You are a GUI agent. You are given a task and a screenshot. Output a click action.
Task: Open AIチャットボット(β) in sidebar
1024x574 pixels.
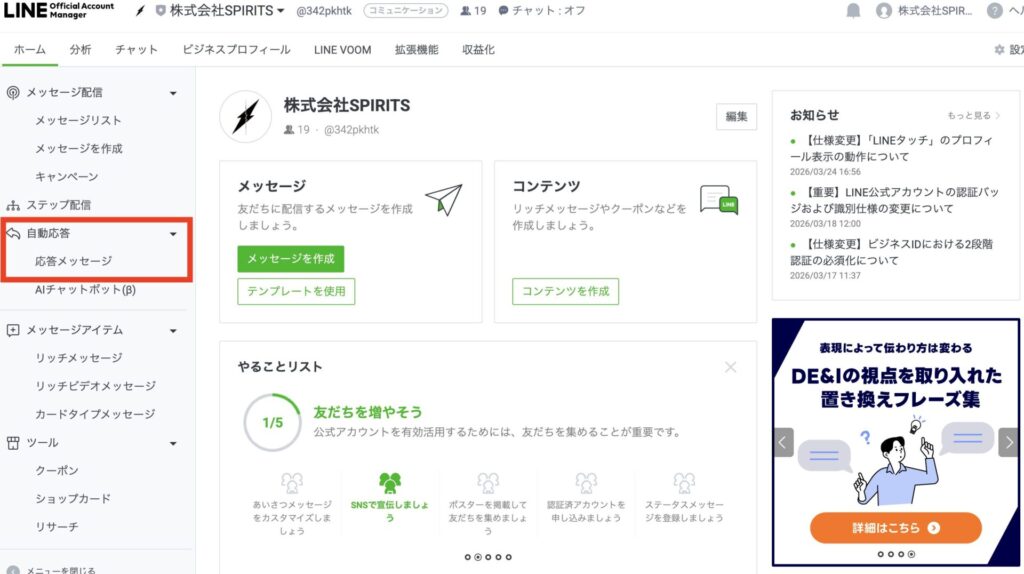85,289
